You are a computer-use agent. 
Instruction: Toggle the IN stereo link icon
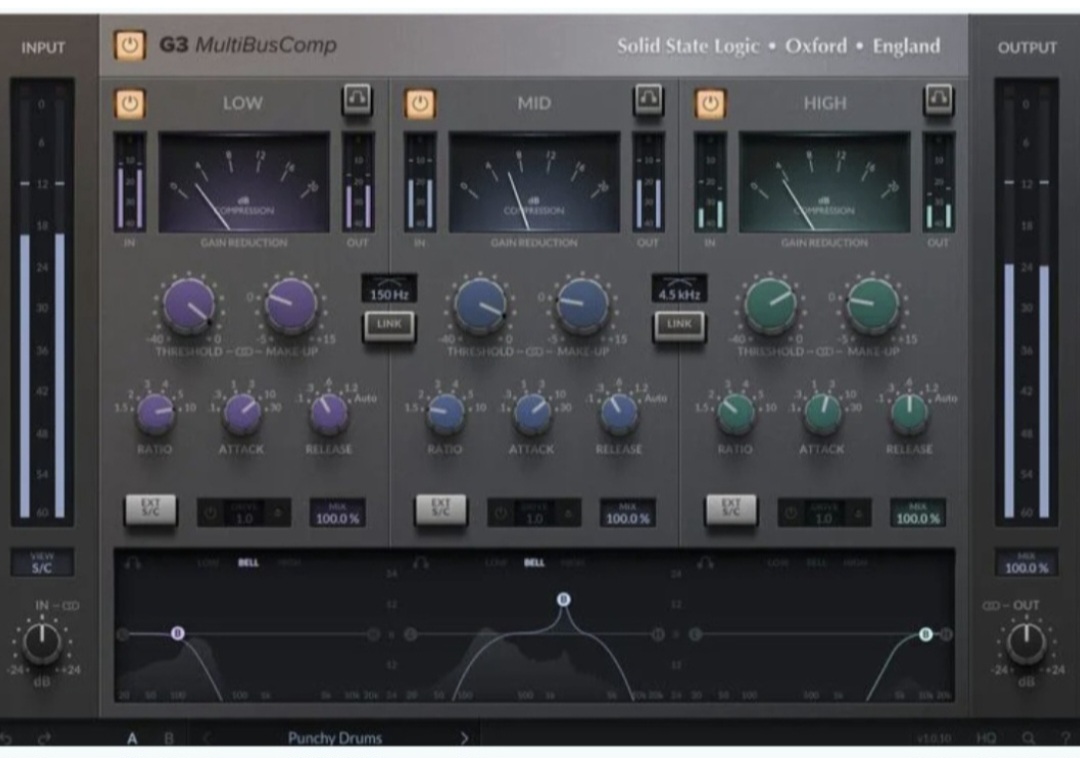(x=71, y=606)
